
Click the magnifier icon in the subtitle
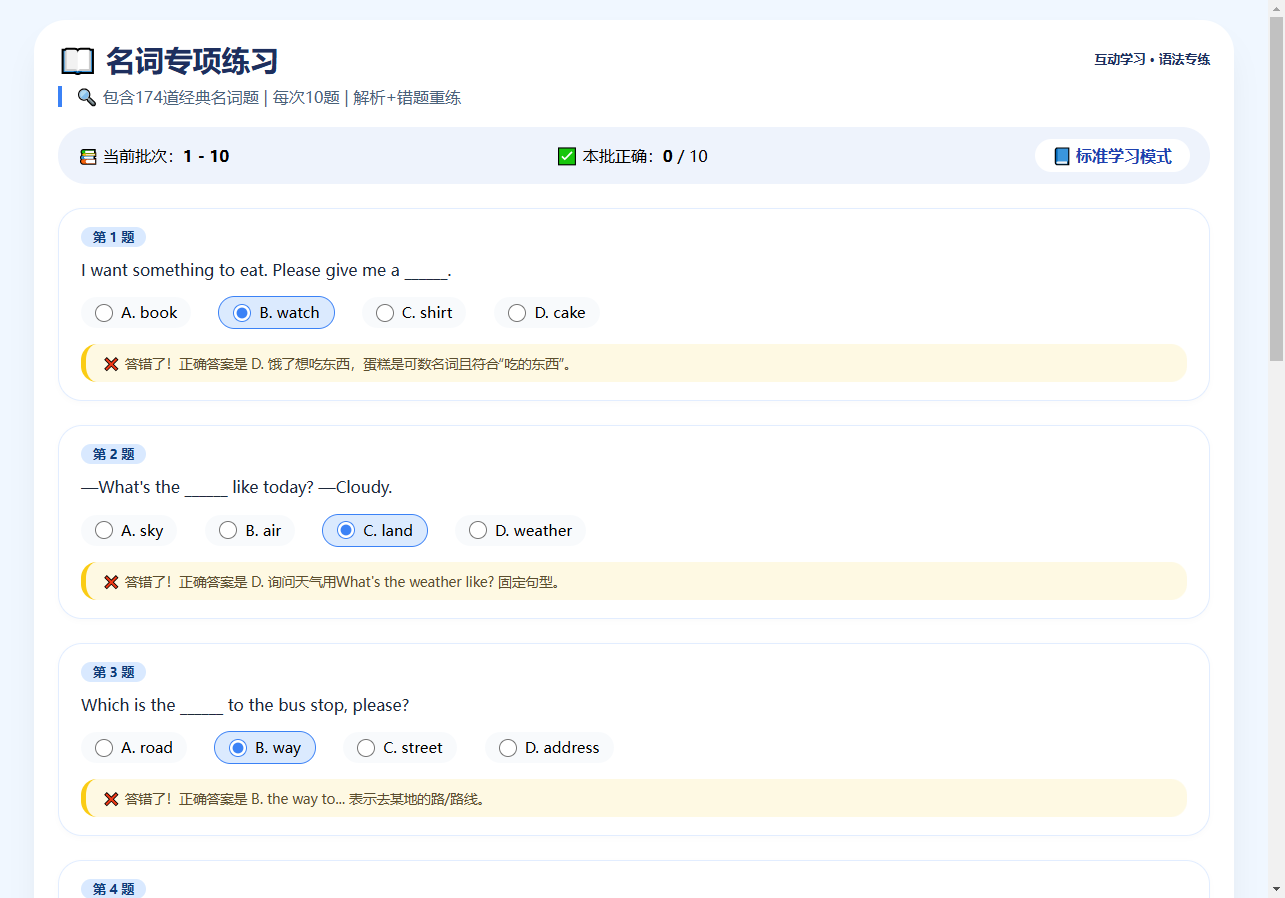[87, 98]
